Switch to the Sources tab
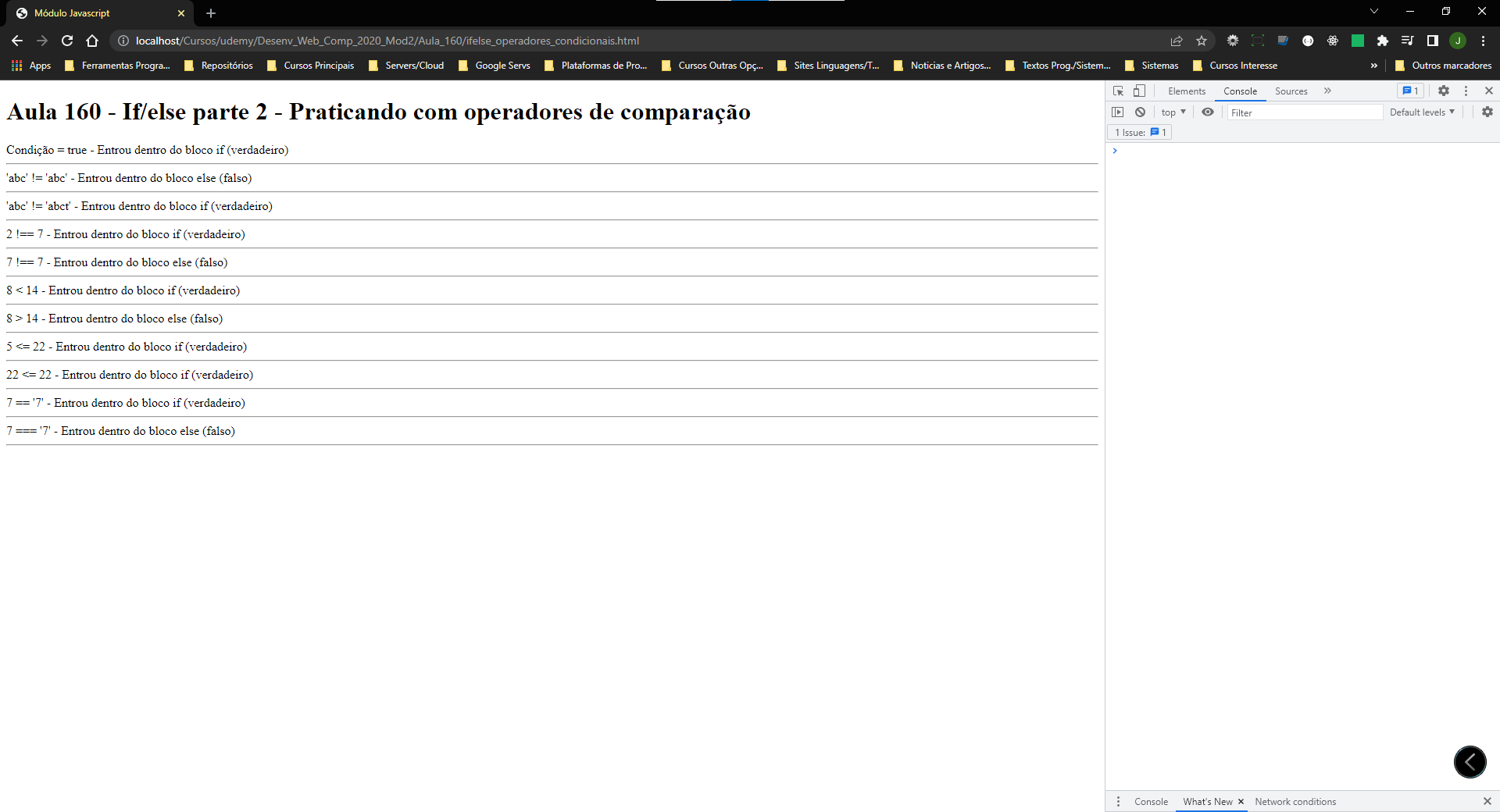Image resolution: width=1500 pixels, height=812 pixels. coord(1291,91)
